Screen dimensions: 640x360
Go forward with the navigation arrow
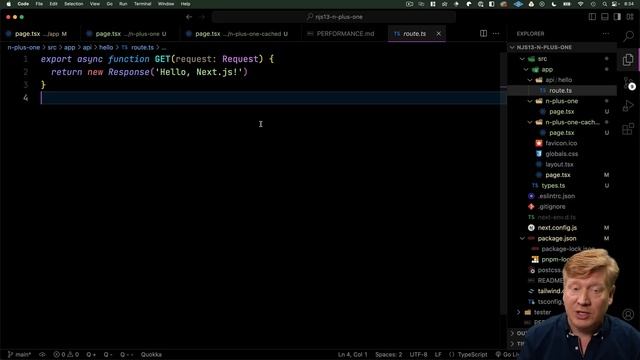[202, 17]
